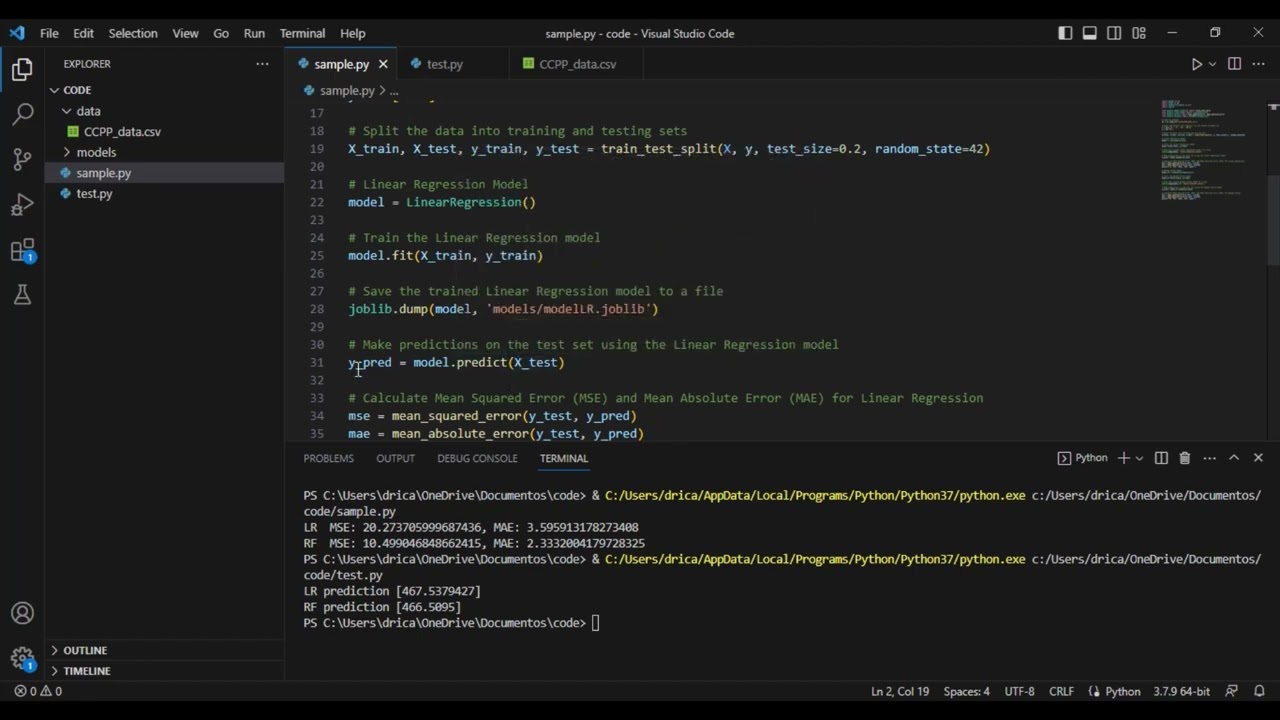The width and height of the screenshot is (1280, 720).
Task: Change CRLF line ending setting
Action: 1061,691
